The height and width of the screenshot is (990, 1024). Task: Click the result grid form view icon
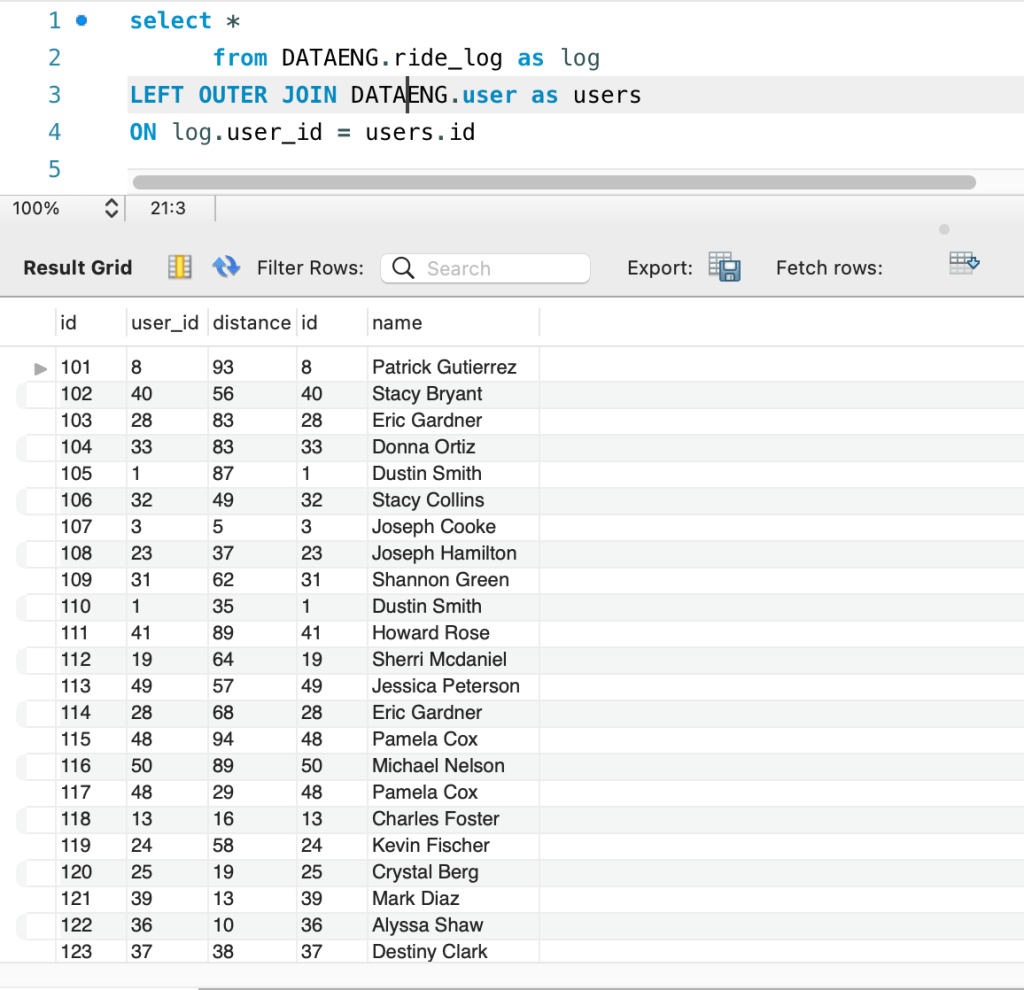tap(180, 267)
